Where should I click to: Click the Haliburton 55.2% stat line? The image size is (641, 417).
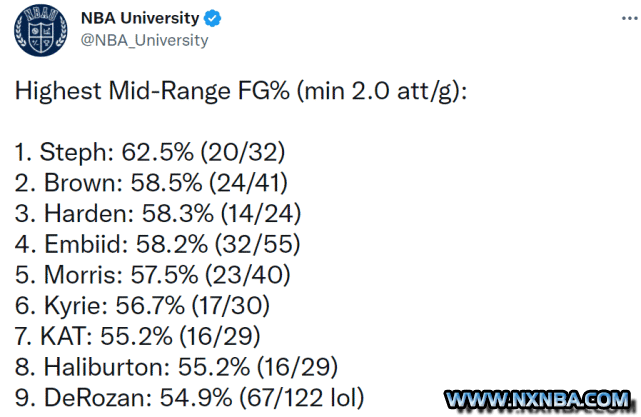(176, 367)
